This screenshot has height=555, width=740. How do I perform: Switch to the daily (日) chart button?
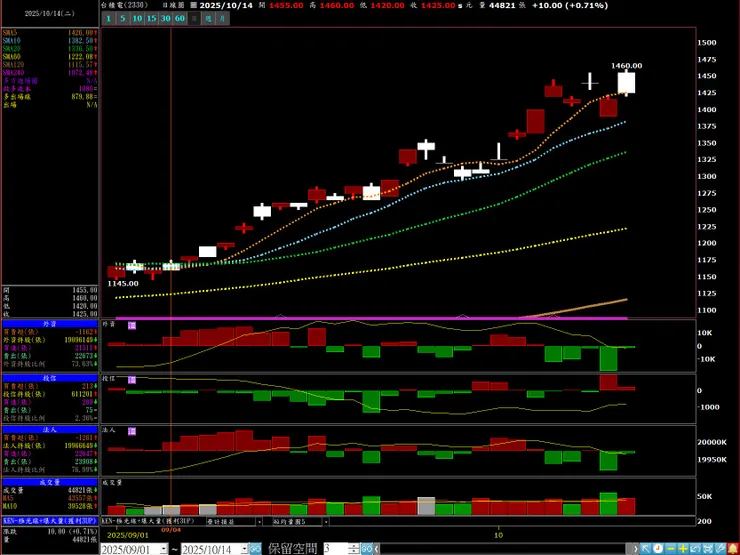193,18
